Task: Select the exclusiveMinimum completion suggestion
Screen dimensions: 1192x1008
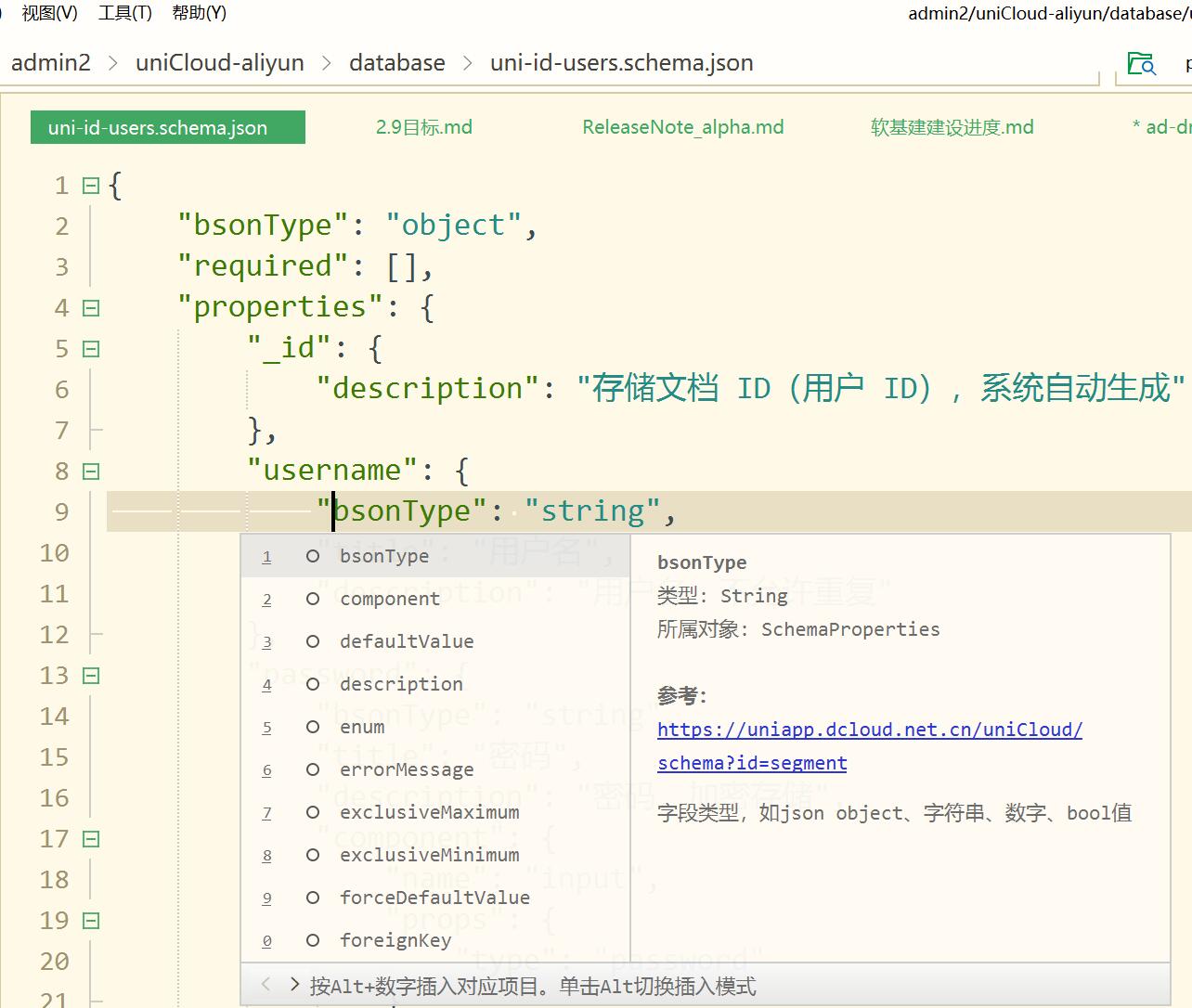Action: (435, 855)
